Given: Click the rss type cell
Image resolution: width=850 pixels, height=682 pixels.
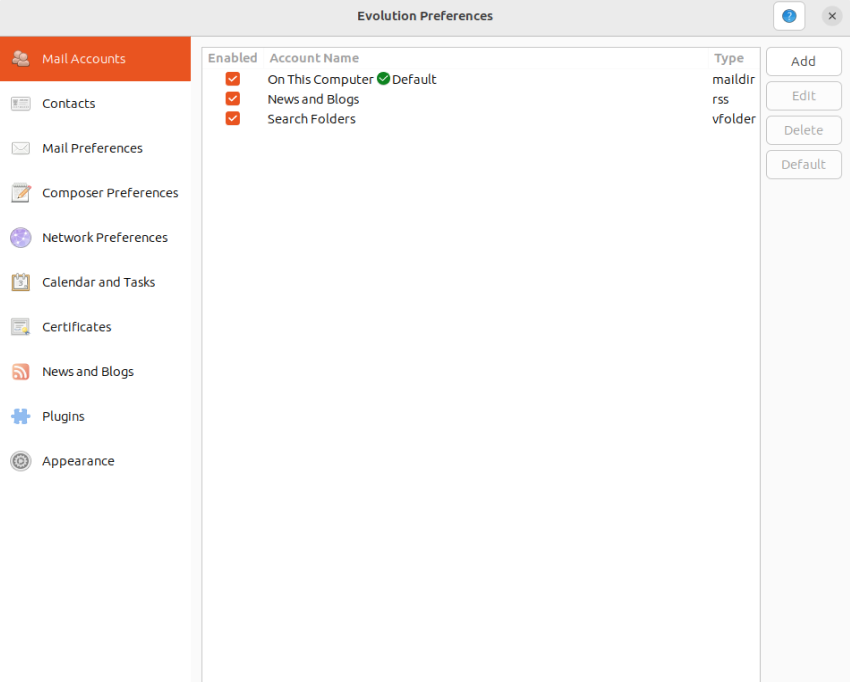Looking at the screenshot, I should point(720,99).
